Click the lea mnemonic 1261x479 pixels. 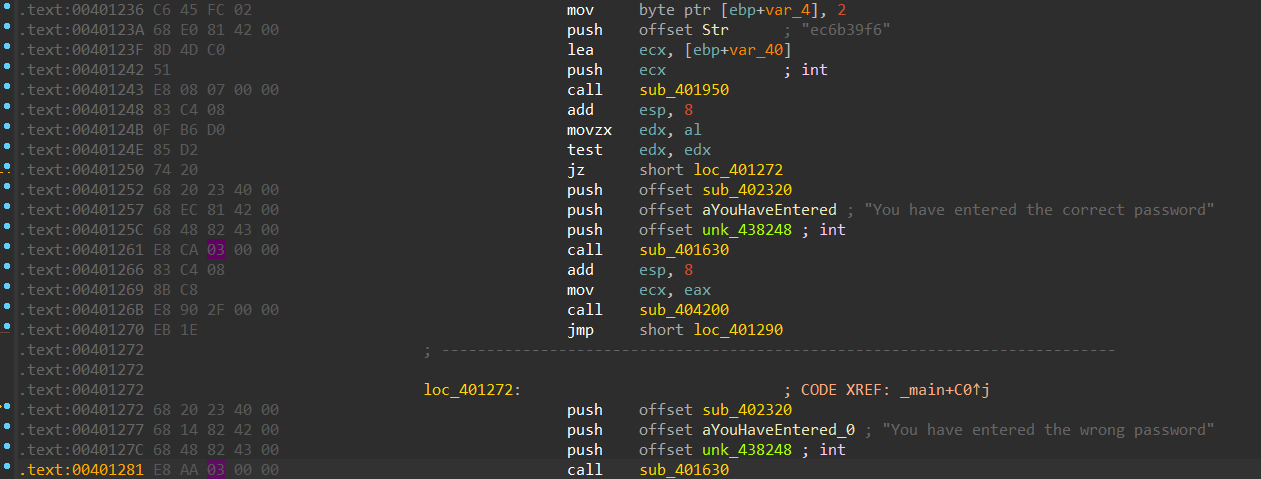click(580, 50)
